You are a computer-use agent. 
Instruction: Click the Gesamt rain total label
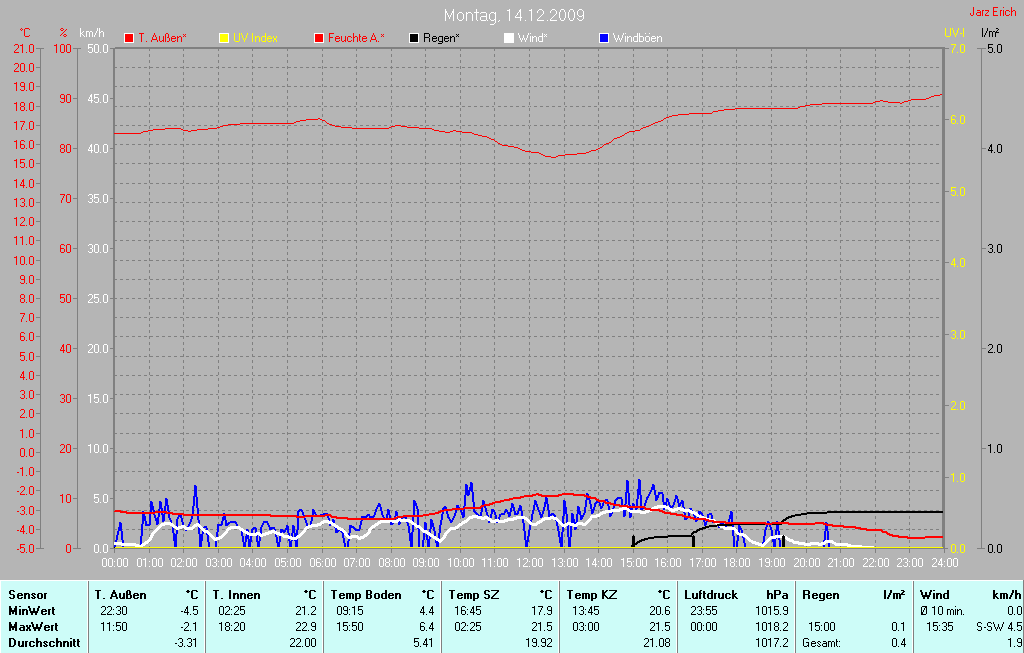pos(821,643)
